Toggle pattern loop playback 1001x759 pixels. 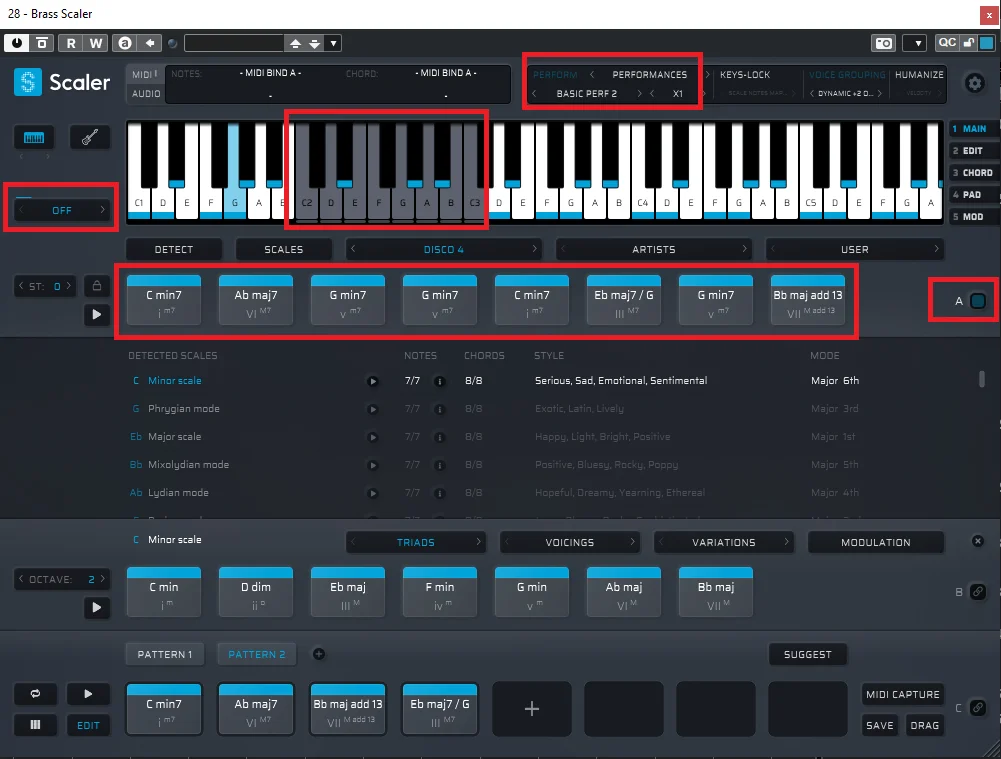click(35, 694)
